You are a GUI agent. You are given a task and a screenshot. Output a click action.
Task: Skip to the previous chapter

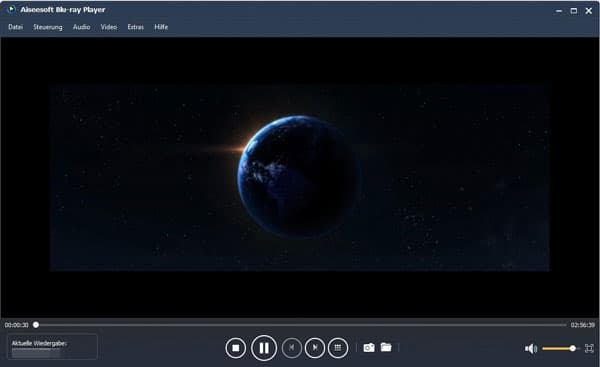point(292,348)
